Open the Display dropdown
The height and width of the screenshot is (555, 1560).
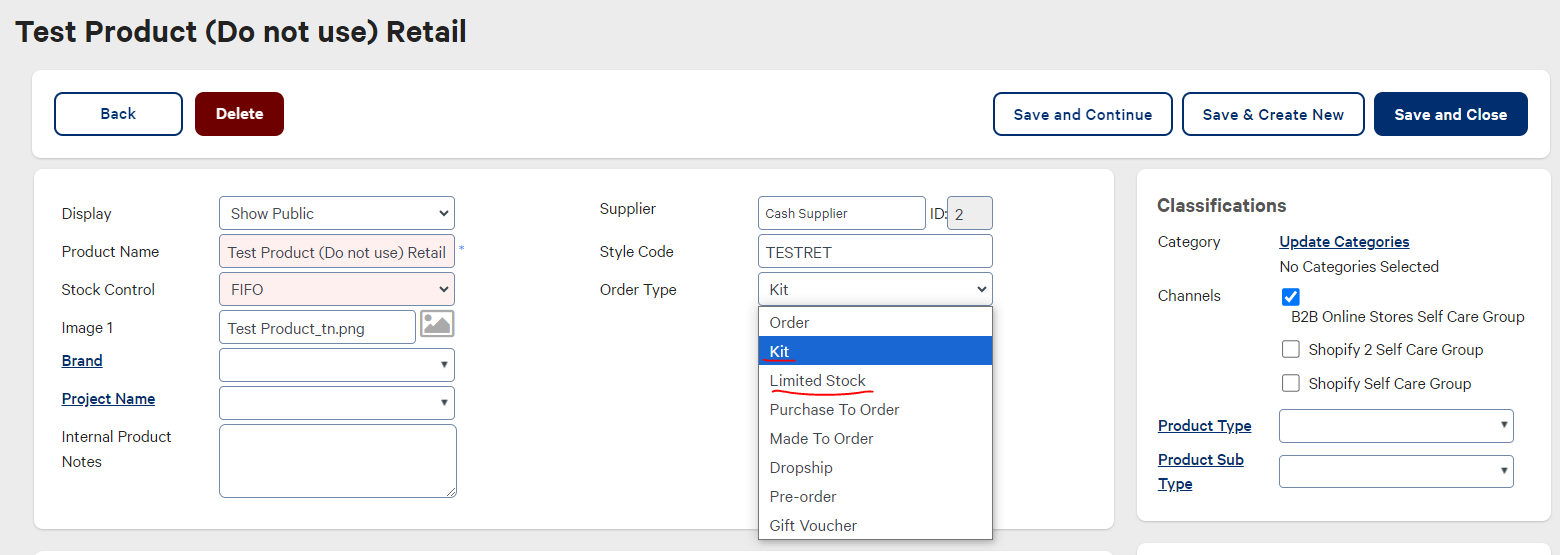click(x=336, y=214)
